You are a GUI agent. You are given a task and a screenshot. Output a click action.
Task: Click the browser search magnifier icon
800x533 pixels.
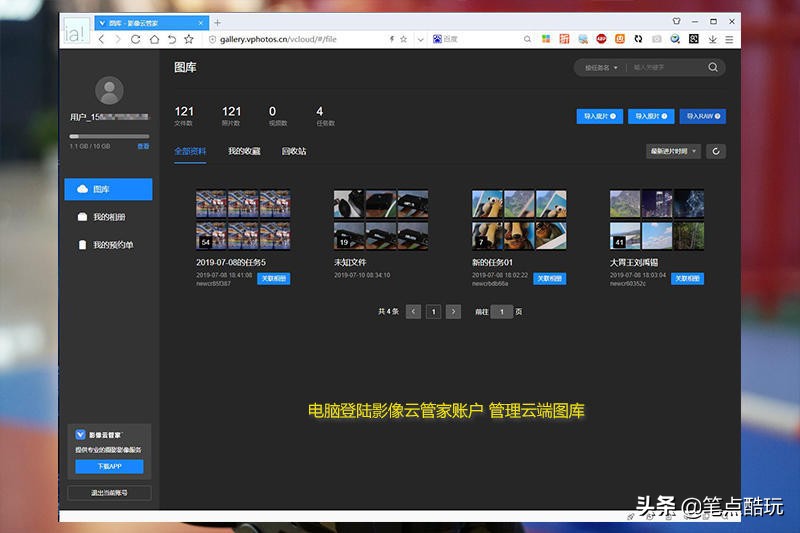click(x=527, y=39)
